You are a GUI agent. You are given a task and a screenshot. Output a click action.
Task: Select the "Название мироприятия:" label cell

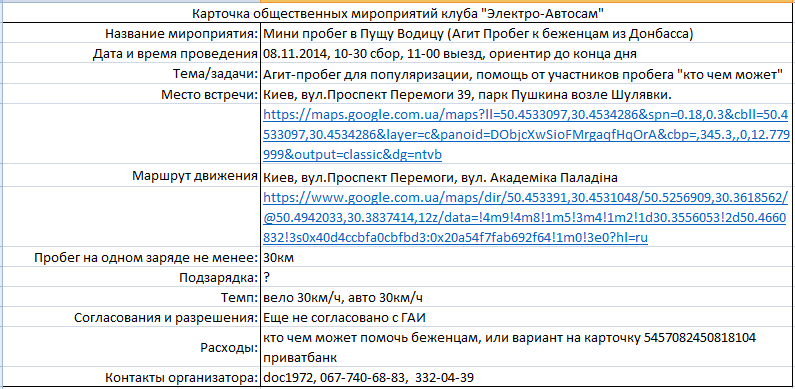pos(131,34)
